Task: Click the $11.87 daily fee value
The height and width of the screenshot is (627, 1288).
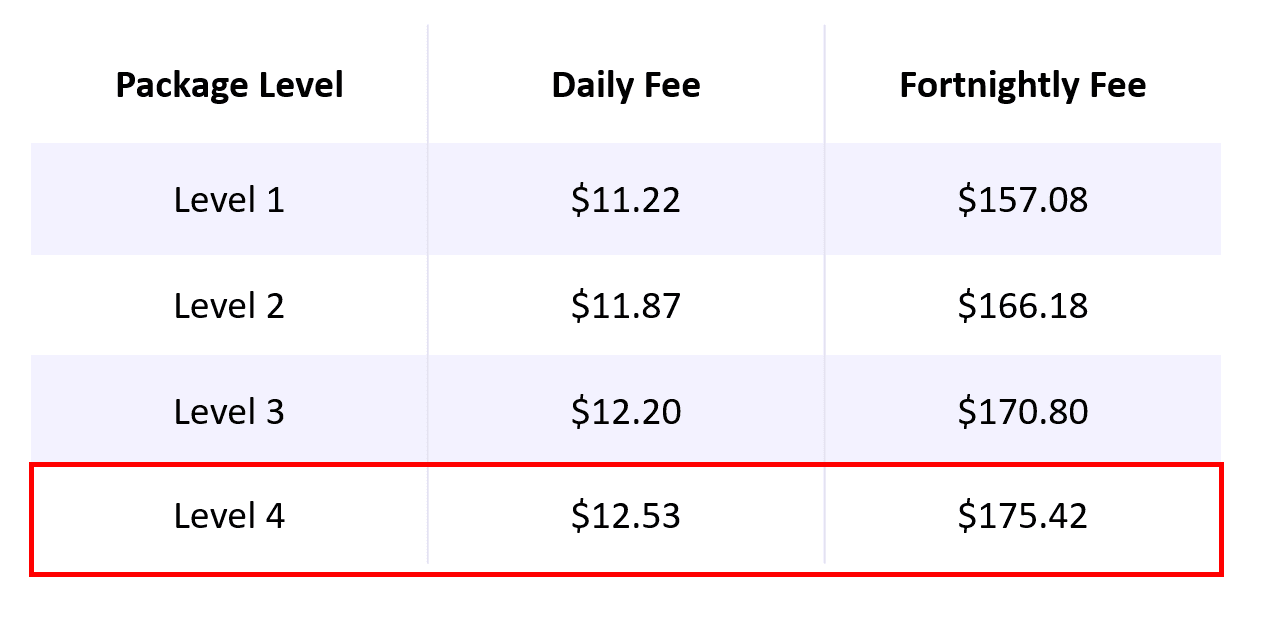Action: [626, 305]
